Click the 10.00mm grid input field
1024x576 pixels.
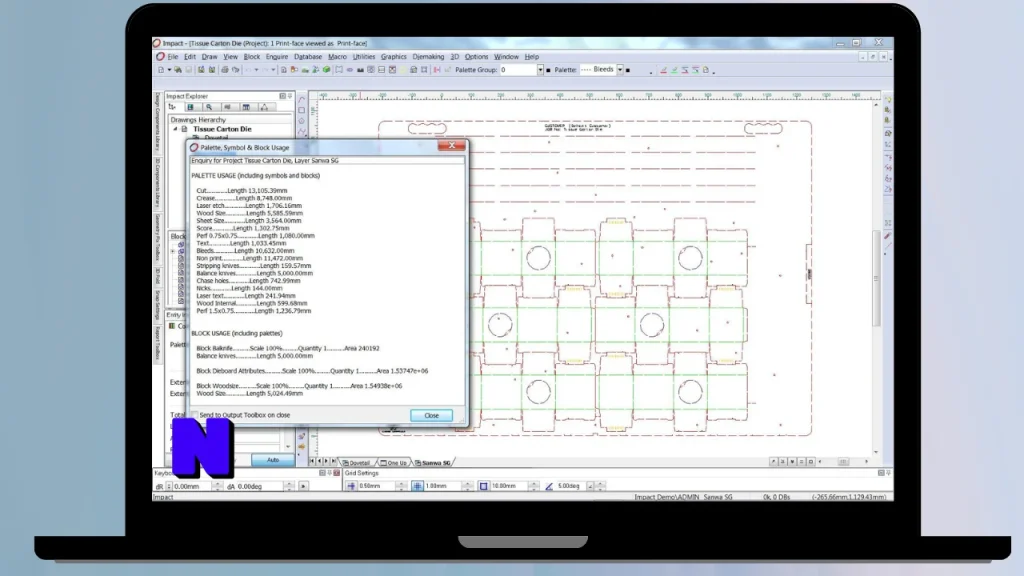click(509, 486)
